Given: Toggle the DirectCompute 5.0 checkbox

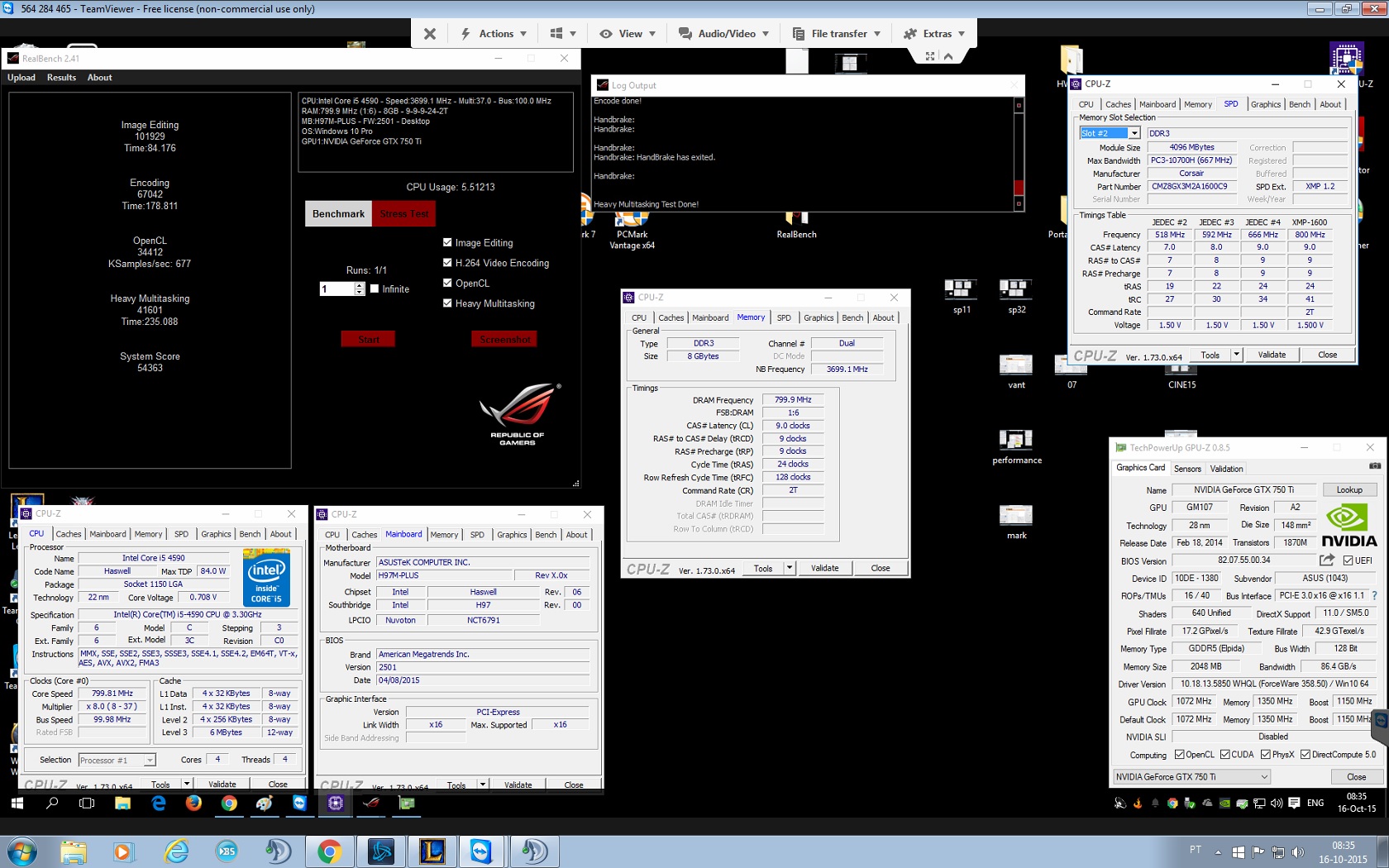Looking at the screenshot, I should click(1305, 755).
